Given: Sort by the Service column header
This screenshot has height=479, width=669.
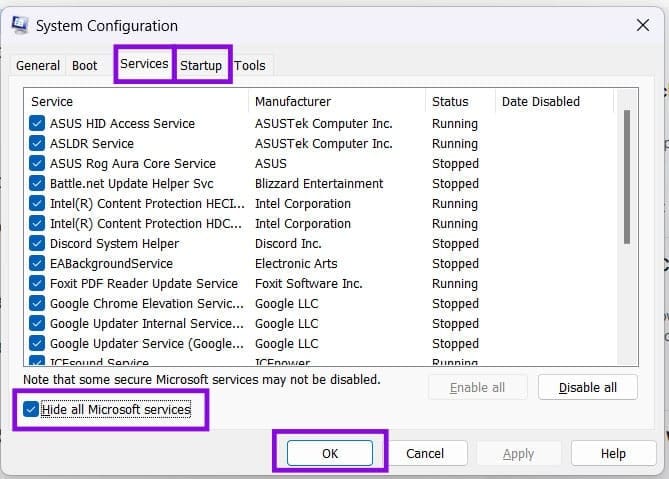Looking at the screenshot, I should point(137,102).
